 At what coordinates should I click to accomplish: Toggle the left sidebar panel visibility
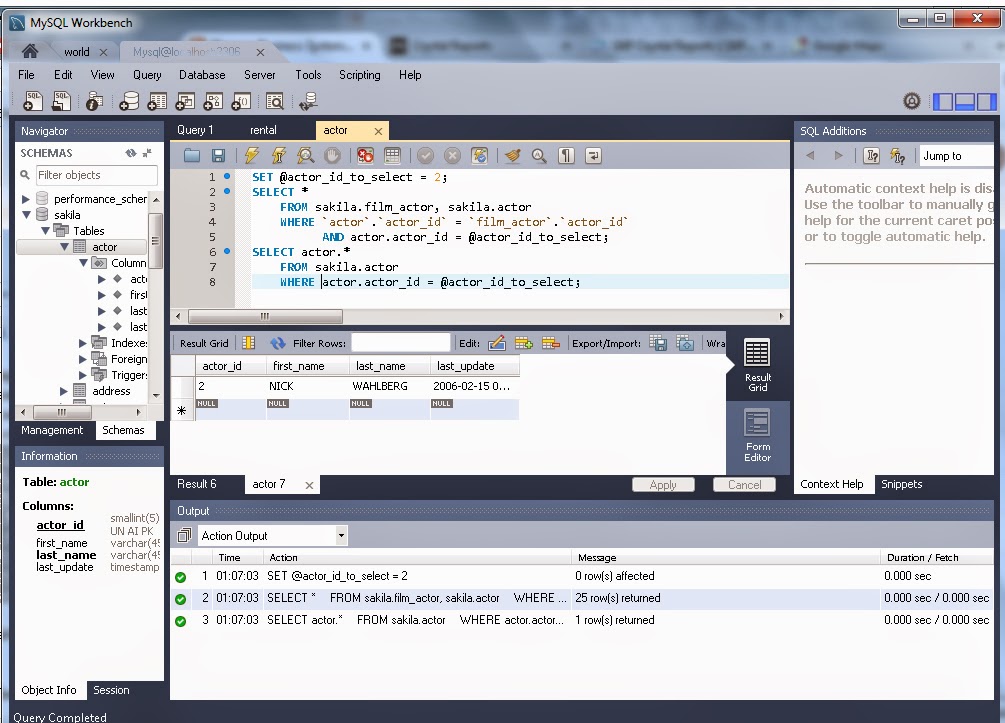pos(942,101)
